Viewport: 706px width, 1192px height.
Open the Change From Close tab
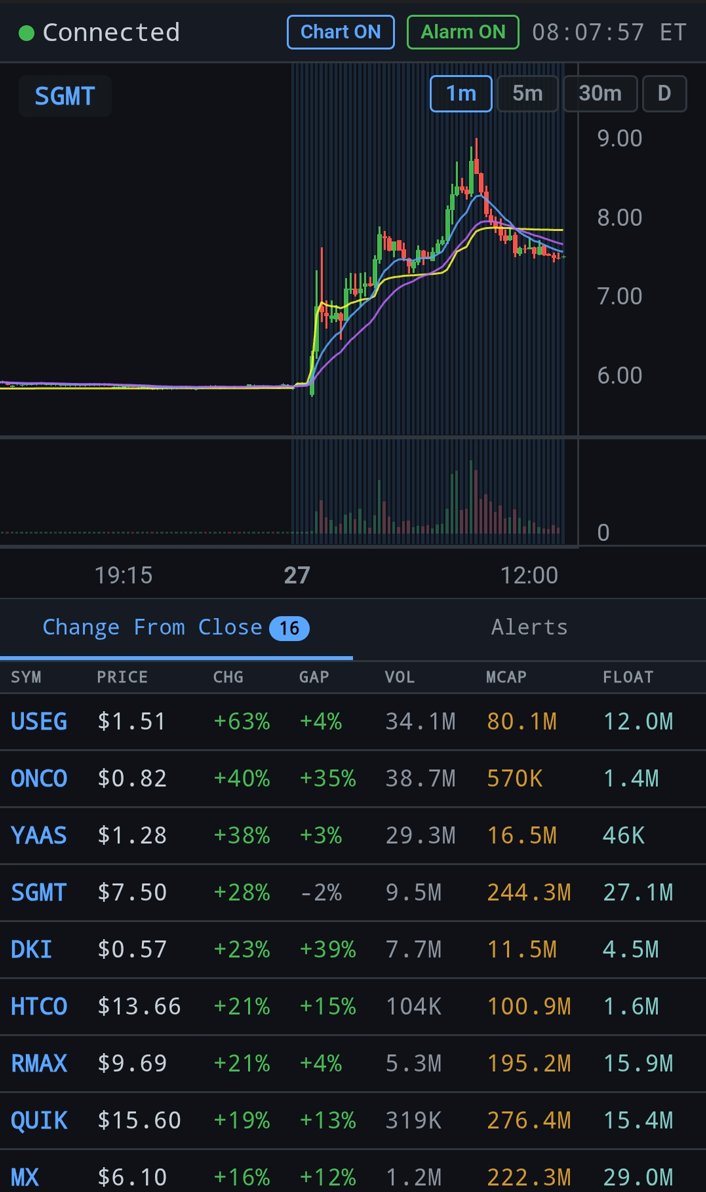tap(176, 628)
